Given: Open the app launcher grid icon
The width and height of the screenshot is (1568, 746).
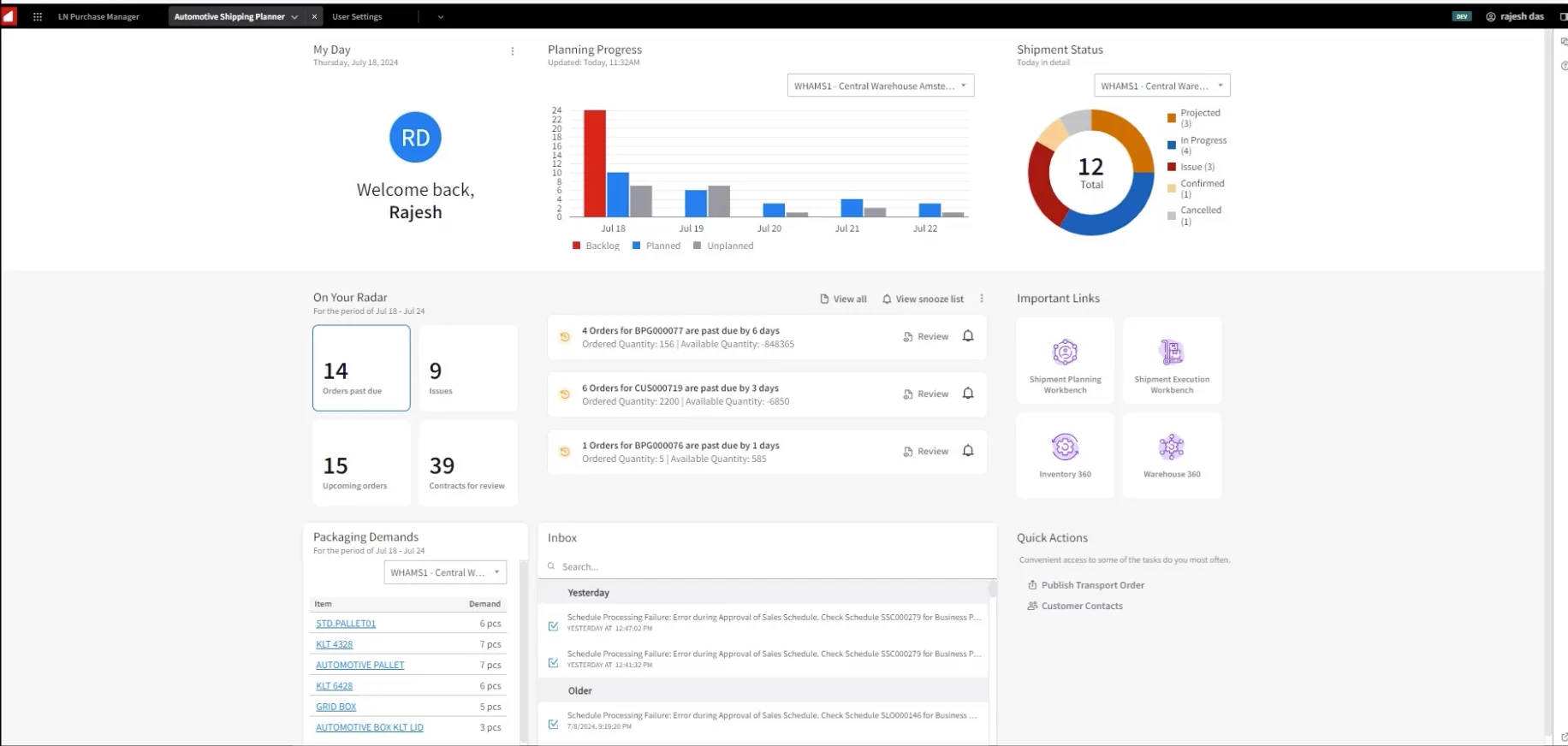Looking at the screenshot, I should tap(38, 16).
